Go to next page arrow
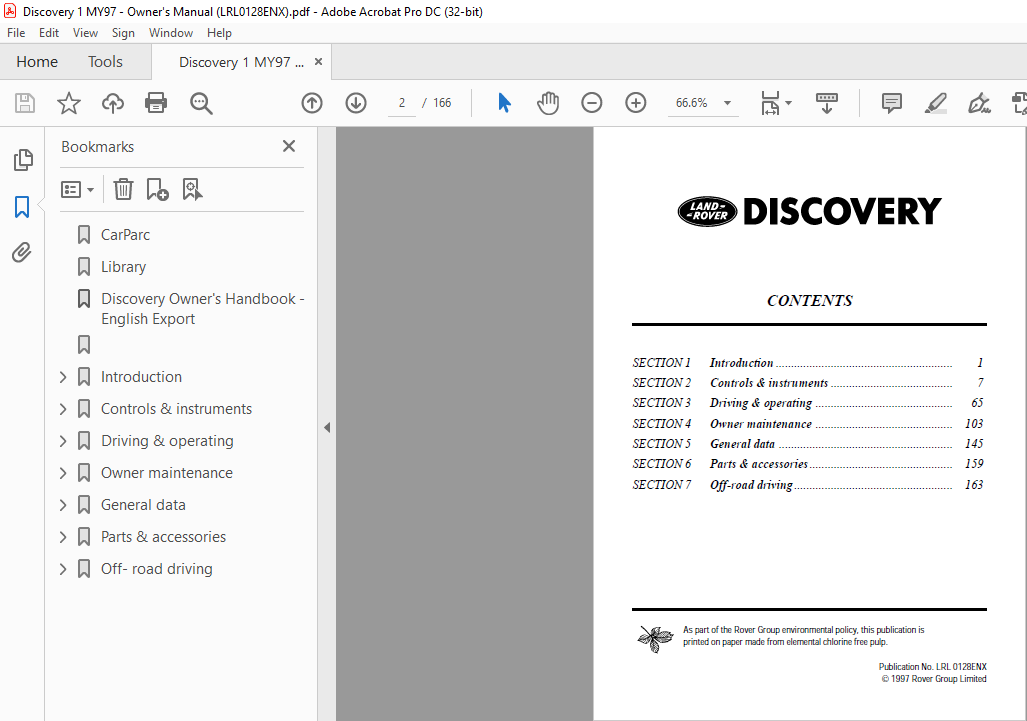Screen dimensions: 1027x721 (356, 103)
